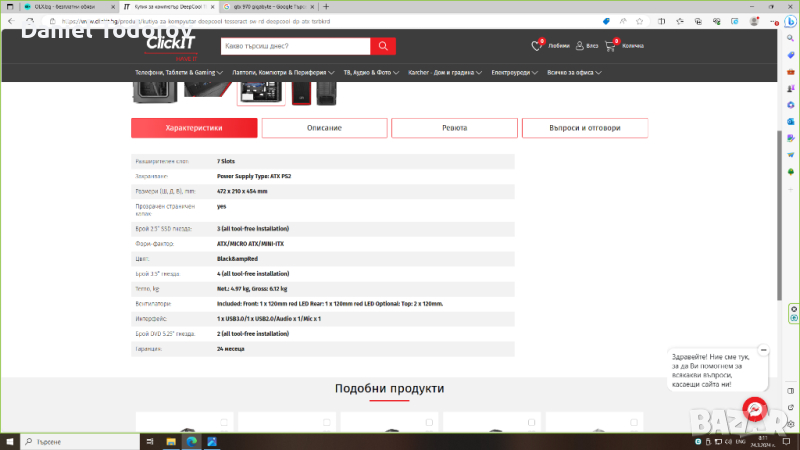Tick compare checkbox on first similar product
Image resolution: width=800 pixels, height=450 pixels.
(x=224, y=422)
